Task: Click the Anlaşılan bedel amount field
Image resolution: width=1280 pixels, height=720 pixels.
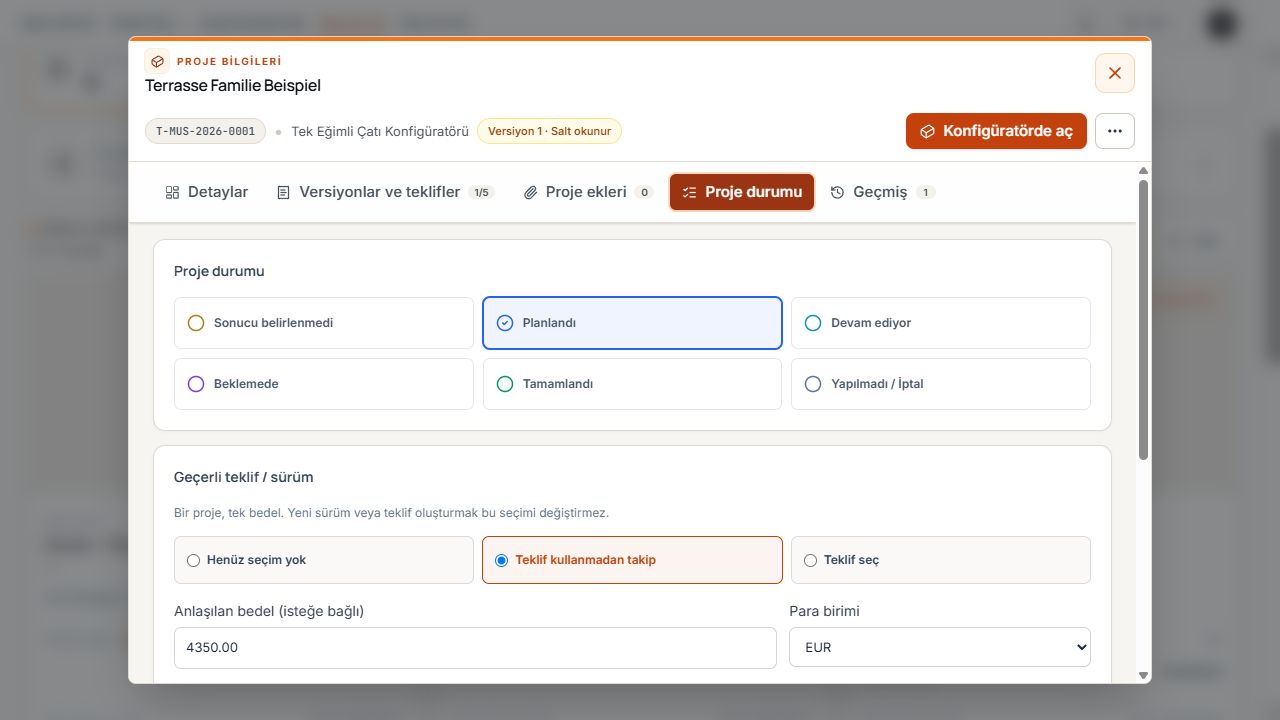Action: [x=475, y=647]
